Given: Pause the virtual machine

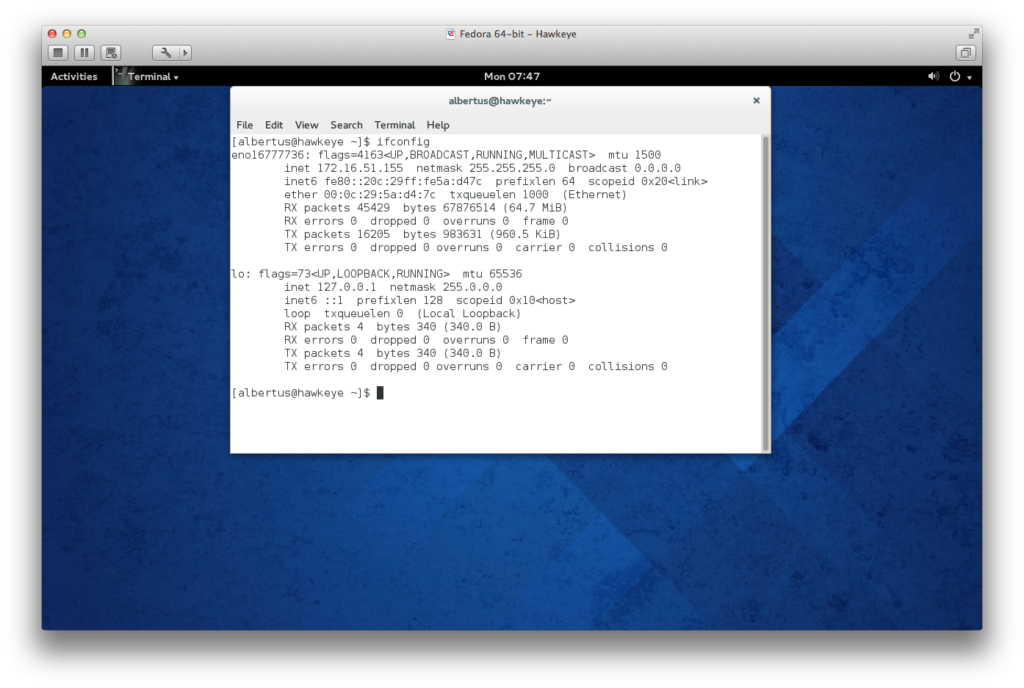Looking at the screenshot, I should click(84, 53).
